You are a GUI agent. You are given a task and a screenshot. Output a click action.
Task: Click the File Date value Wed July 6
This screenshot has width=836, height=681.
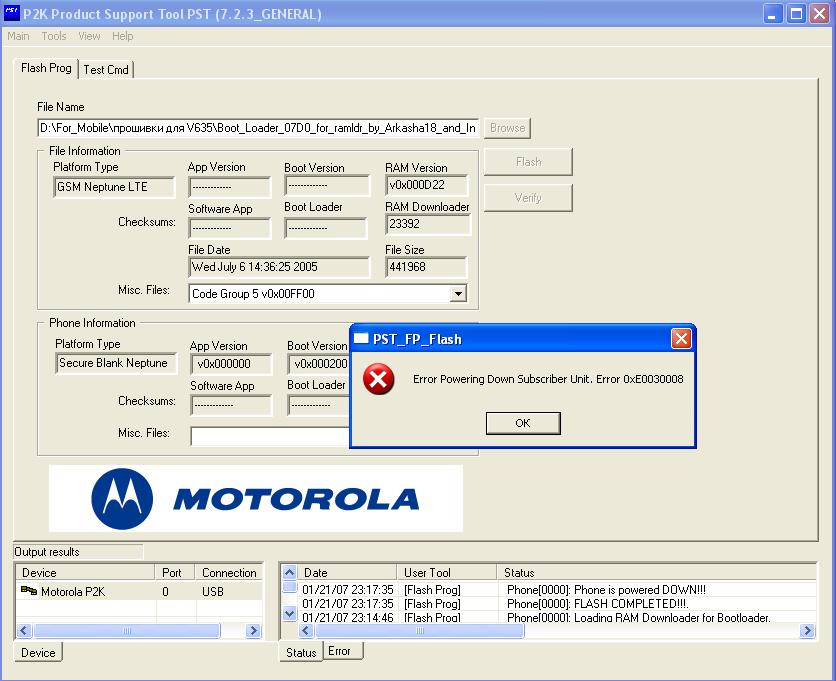[278, 267]
